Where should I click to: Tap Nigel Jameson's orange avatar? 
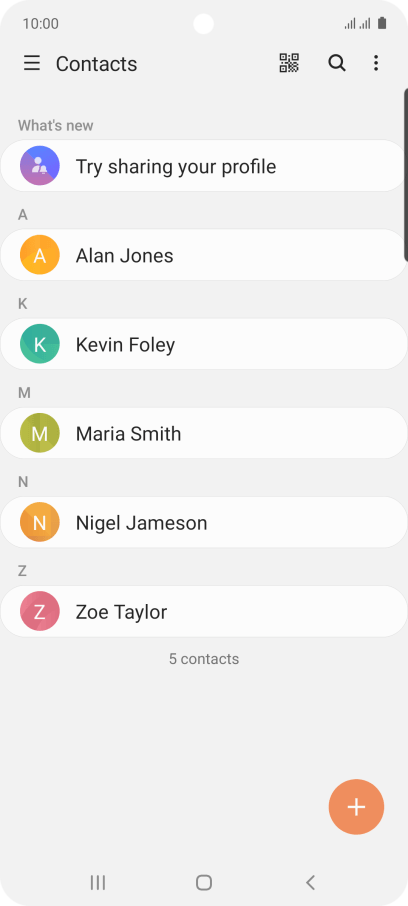pos(40,522)
